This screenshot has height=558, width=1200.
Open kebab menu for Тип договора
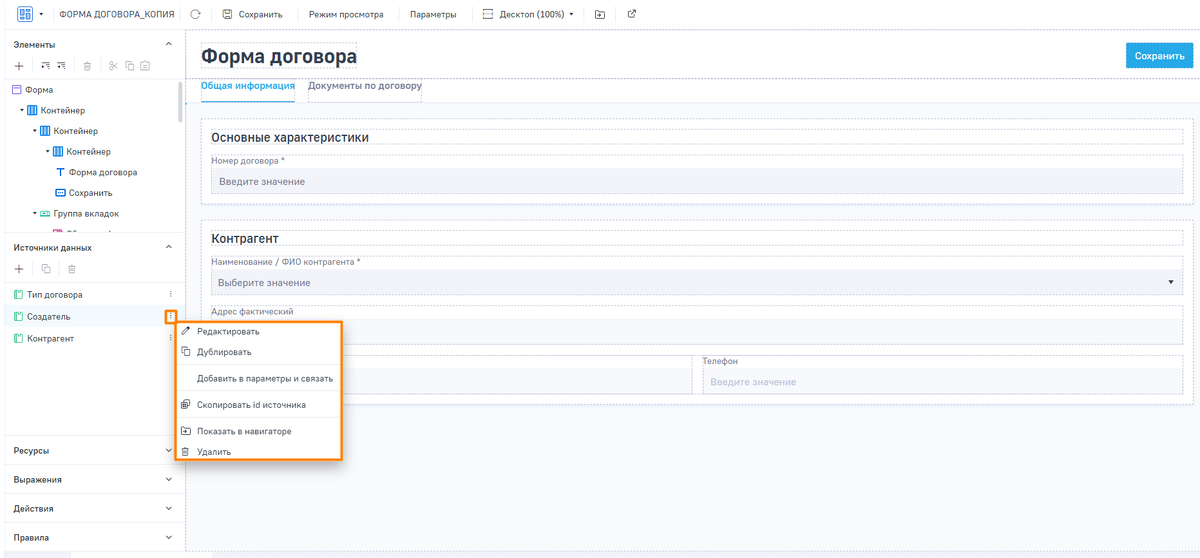[171, 295]
